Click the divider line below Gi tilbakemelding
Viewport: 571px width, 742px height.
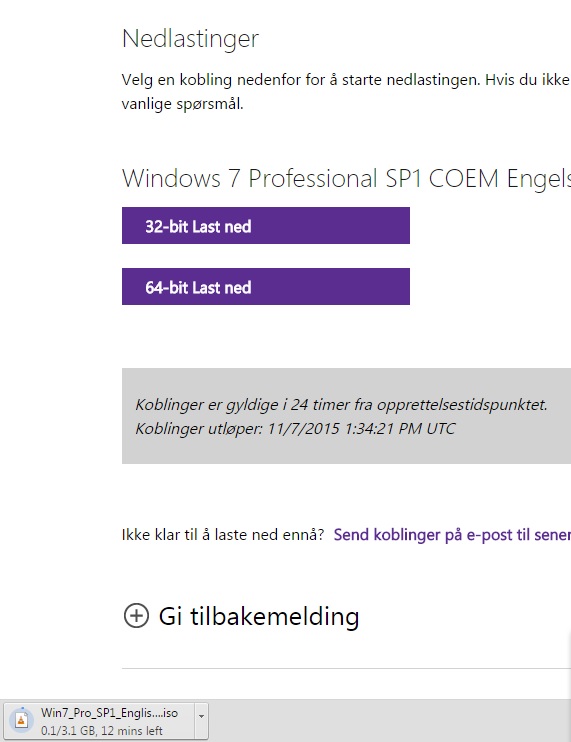click(346, 668)
